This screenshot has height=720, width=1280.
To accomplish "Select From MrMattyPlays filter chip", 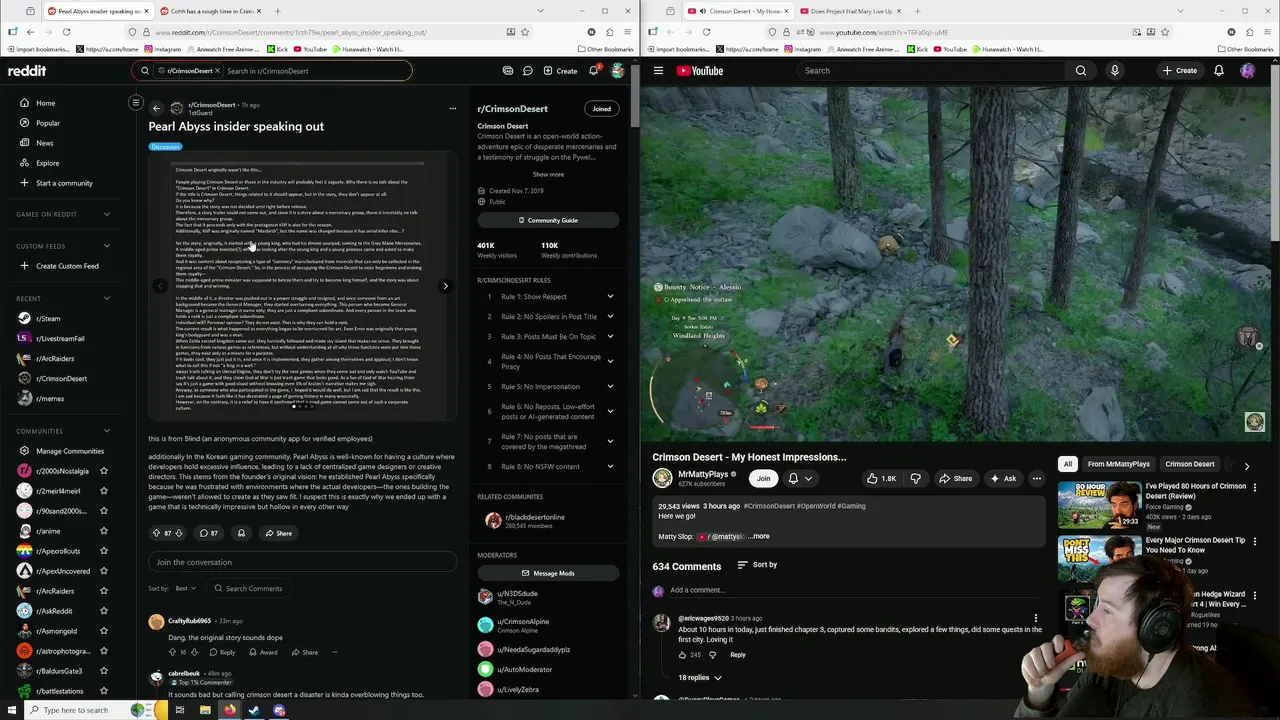I will click(1119, 464).
